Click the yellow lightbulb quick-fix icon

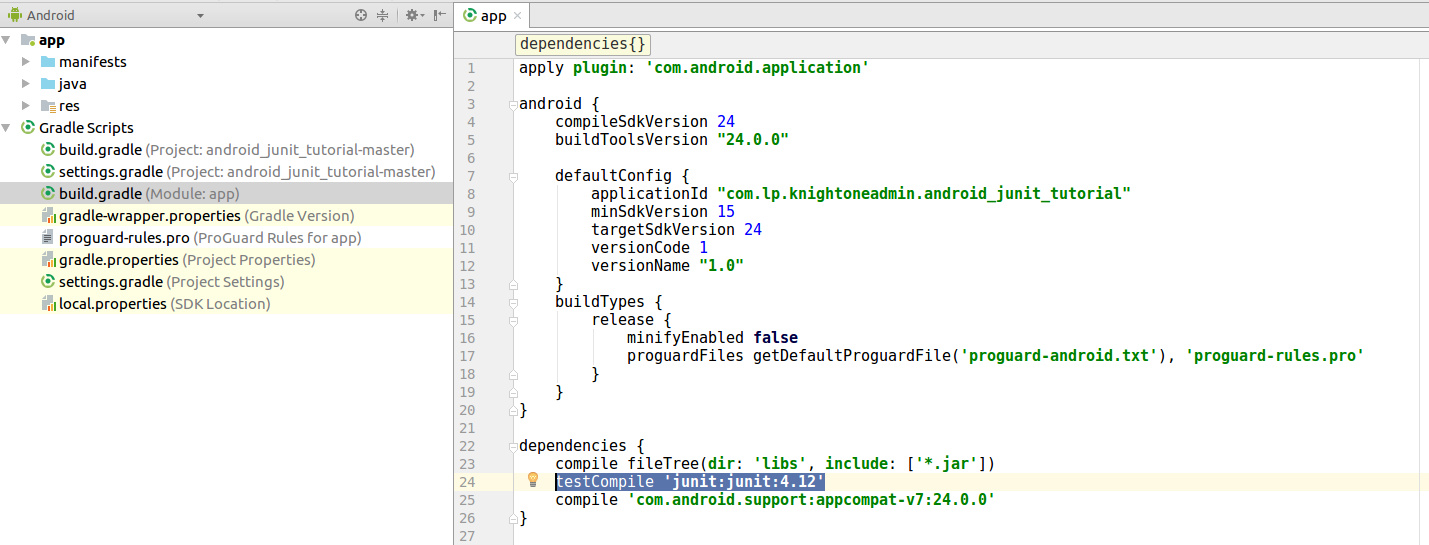533,480
